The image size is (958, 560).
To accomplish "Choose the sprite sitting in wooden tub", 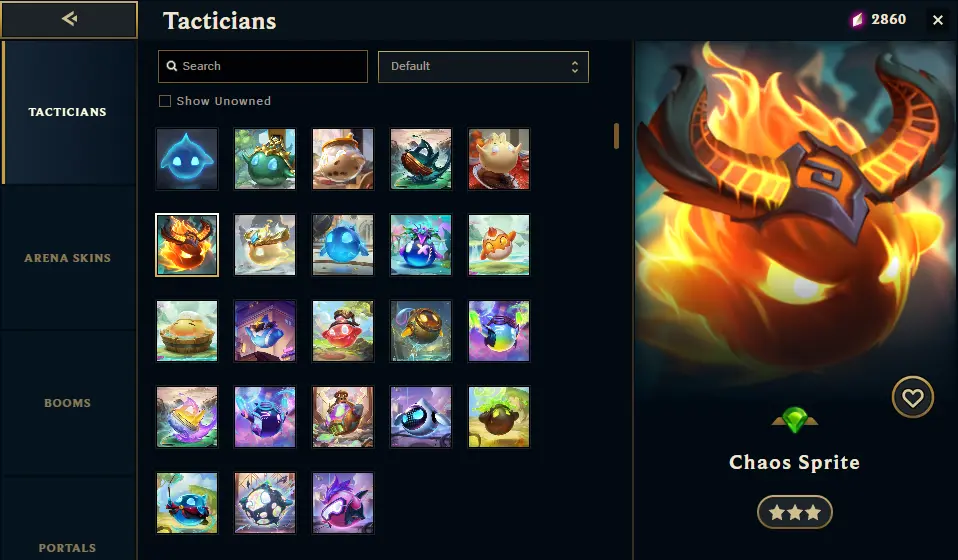I will pos(187,331).
